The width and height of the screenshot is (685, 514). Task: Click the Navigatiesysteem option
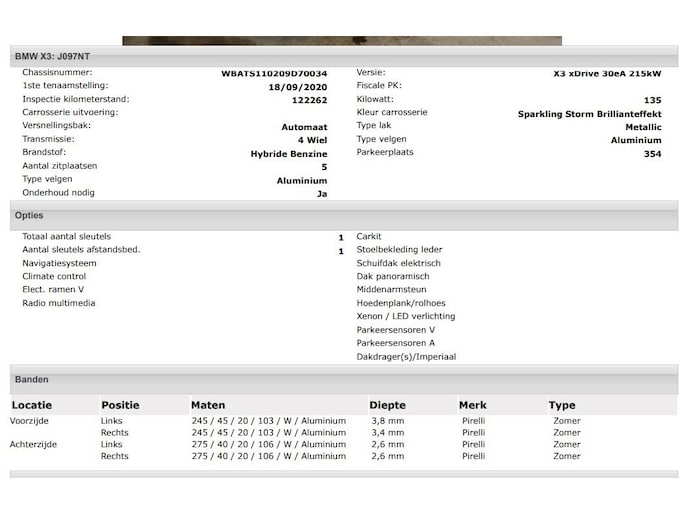pyautogui.click(x=59, y=263)
